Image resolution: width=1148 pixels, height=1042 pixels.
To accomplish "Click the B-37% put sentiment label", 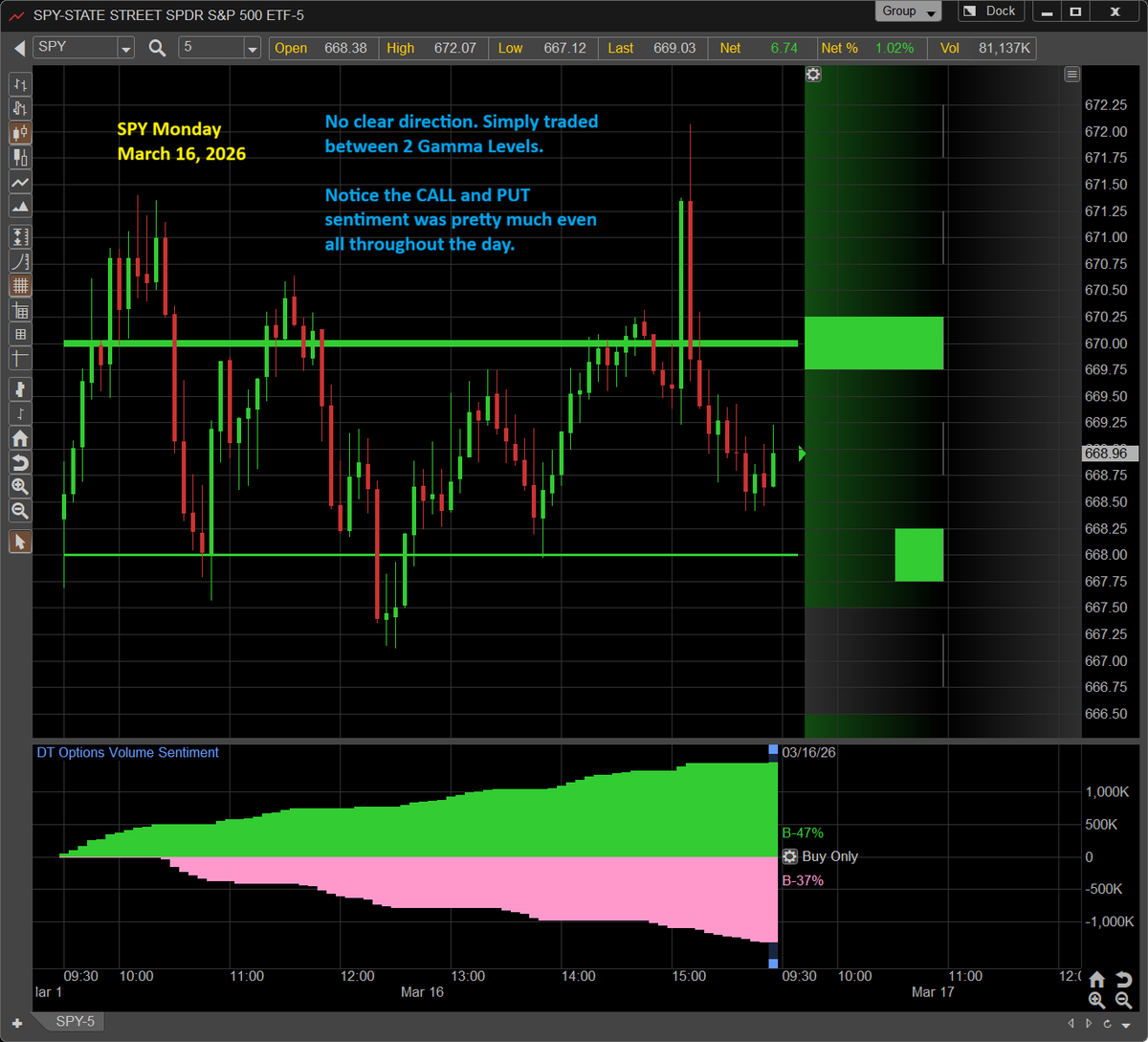I will click(x=803, y=880).
